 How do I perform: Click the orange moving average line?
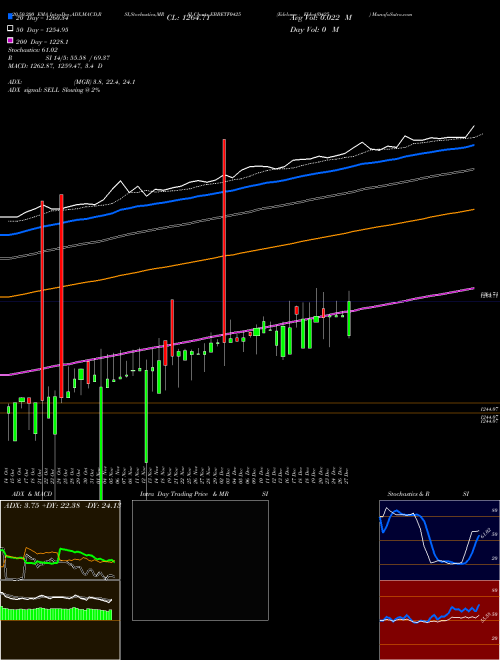(x=237, y=253)
